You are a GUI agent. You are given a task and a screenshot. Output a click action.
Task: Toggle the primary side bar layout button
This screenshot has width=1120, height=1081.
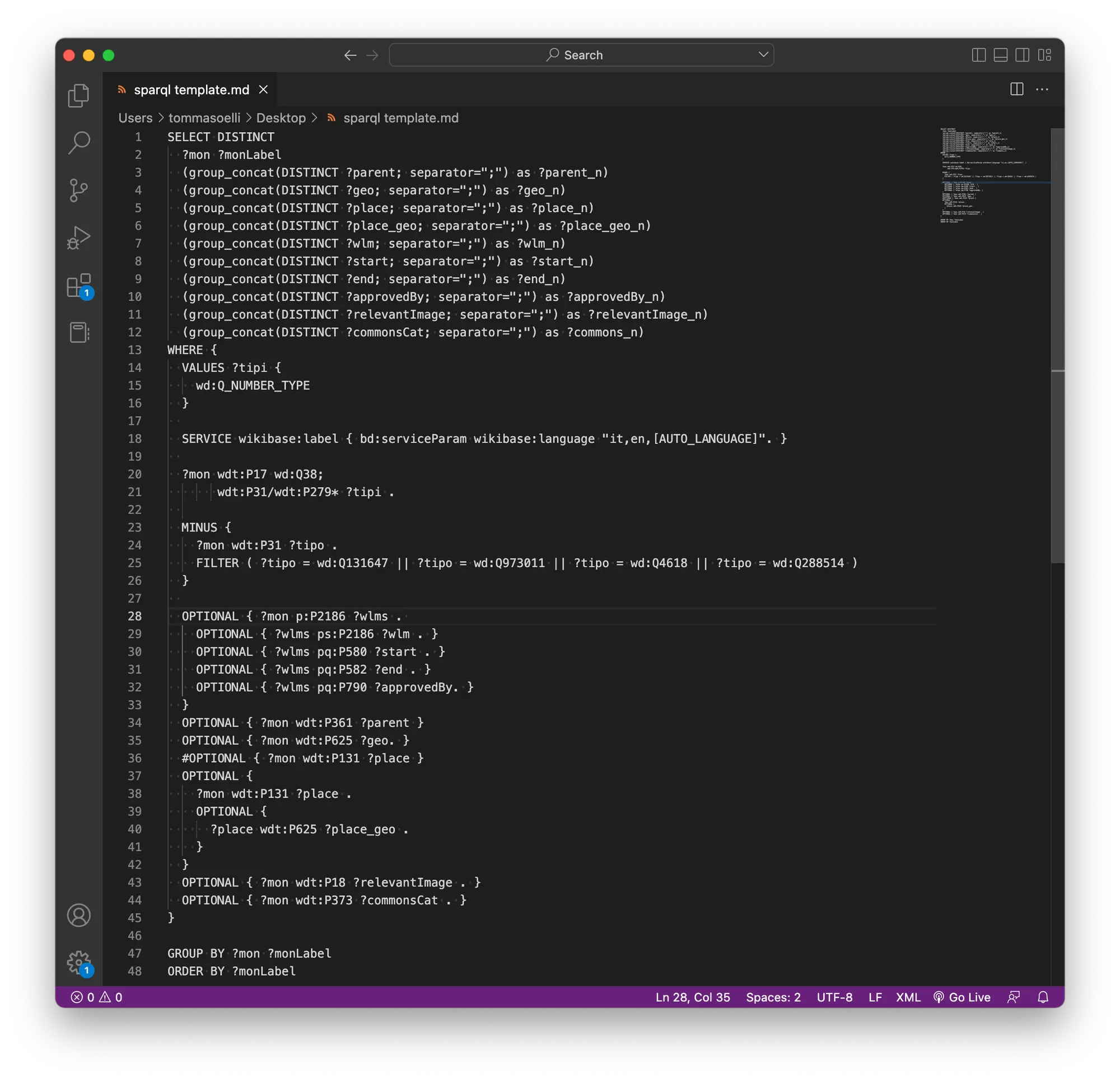coord(978,55)
